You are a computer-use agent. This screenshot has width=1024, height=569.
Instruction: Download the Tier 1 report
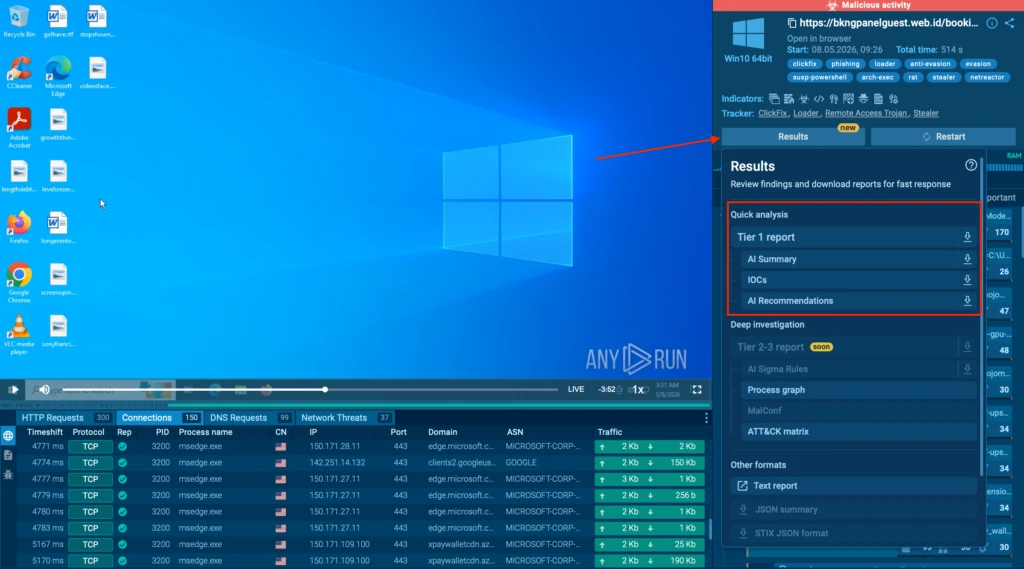point(967,237)
